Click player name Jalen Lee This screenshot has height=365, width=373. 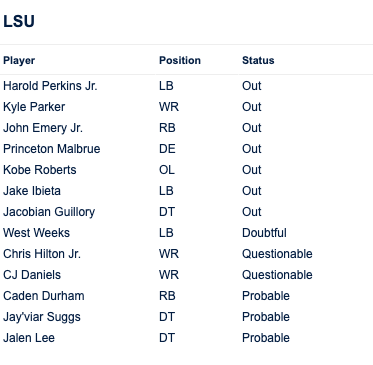(29, 338)
